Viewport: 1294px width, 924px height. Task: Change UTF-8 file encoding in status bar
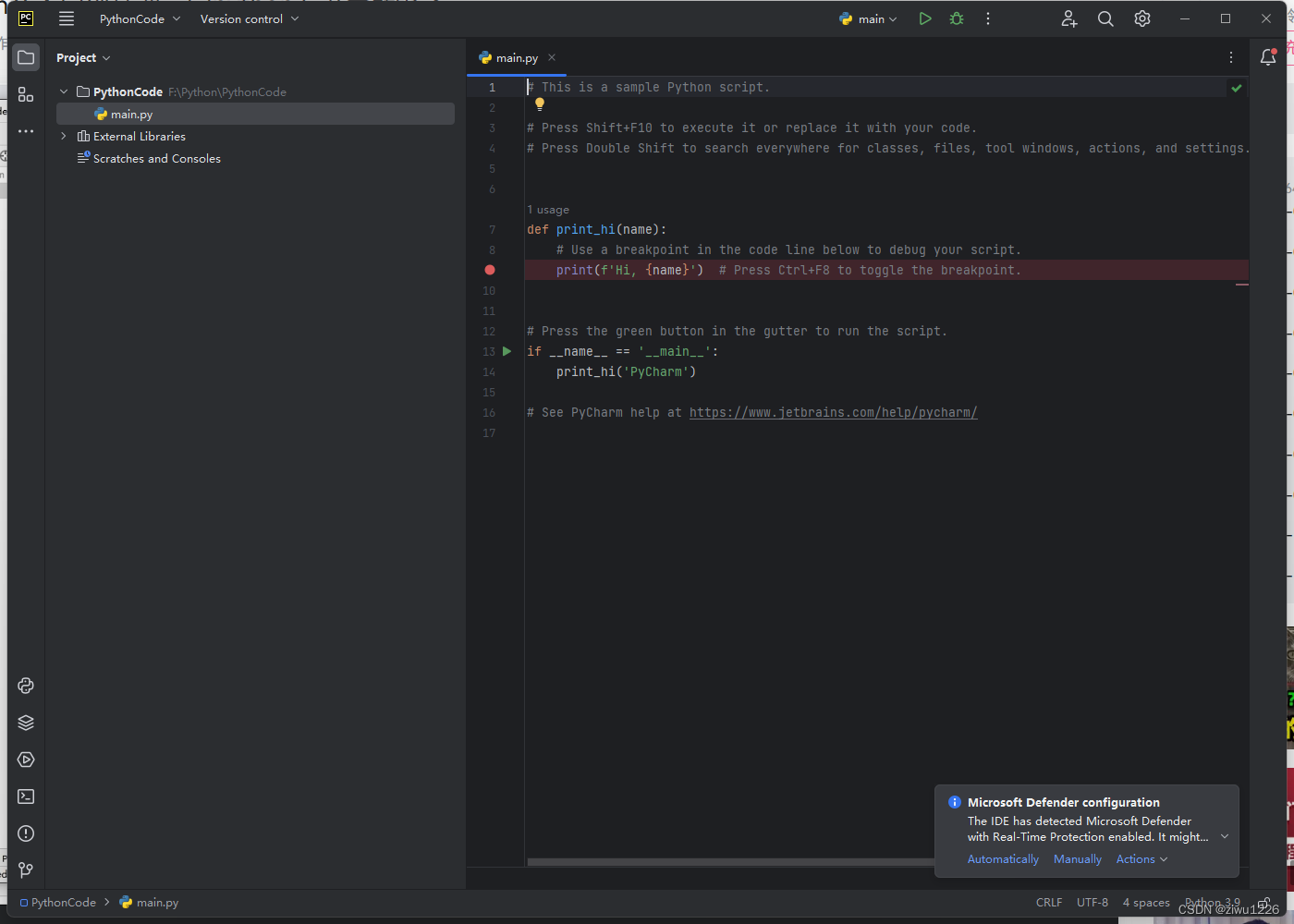coord(1093,903)
